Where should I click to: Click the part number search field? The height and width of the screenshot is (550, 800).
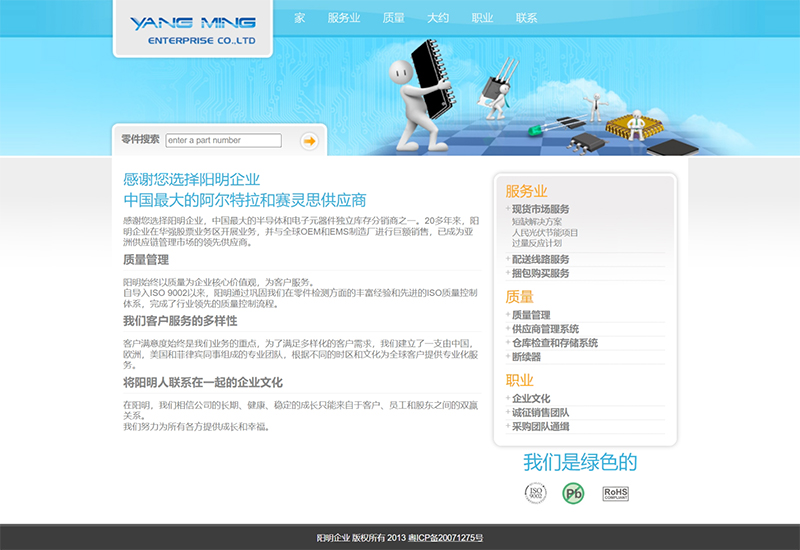pyautogui.click(x=223, y=141)
